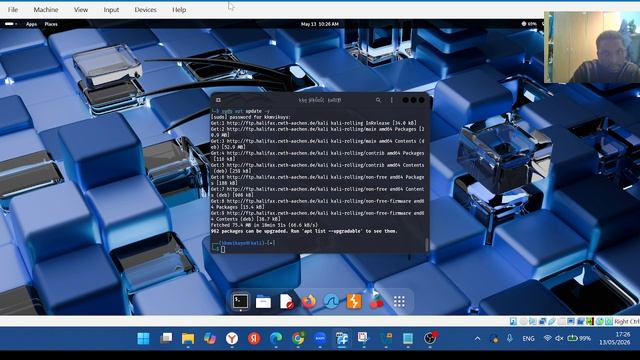The image size is (640, 360).
Task: Click the workspace indicator in Kali panel
Action: coord(11,24)
